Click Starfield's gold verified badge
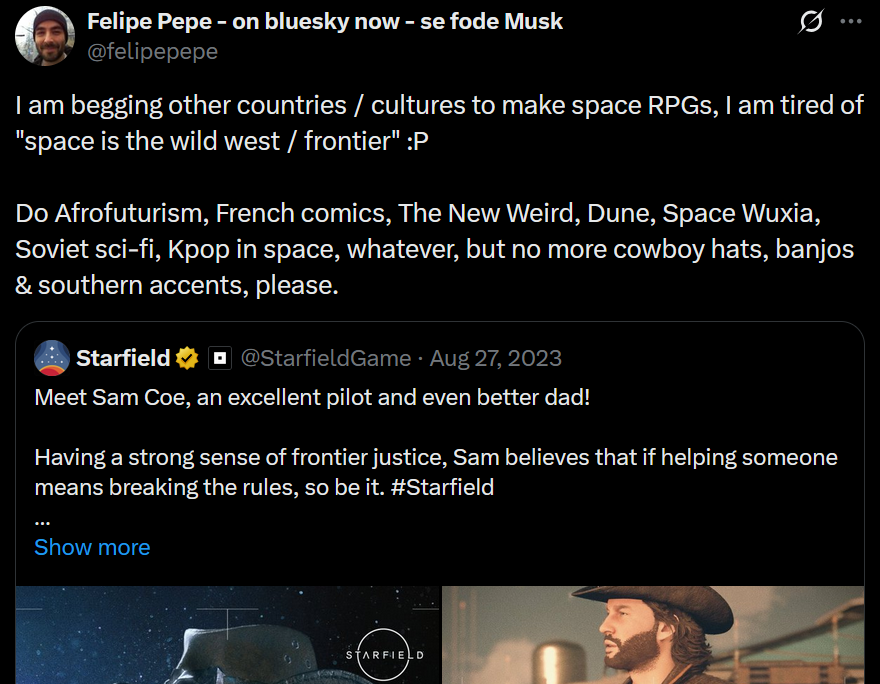Image resolution: width=880 pixels, height=684 pixels. tap(187, 358)
